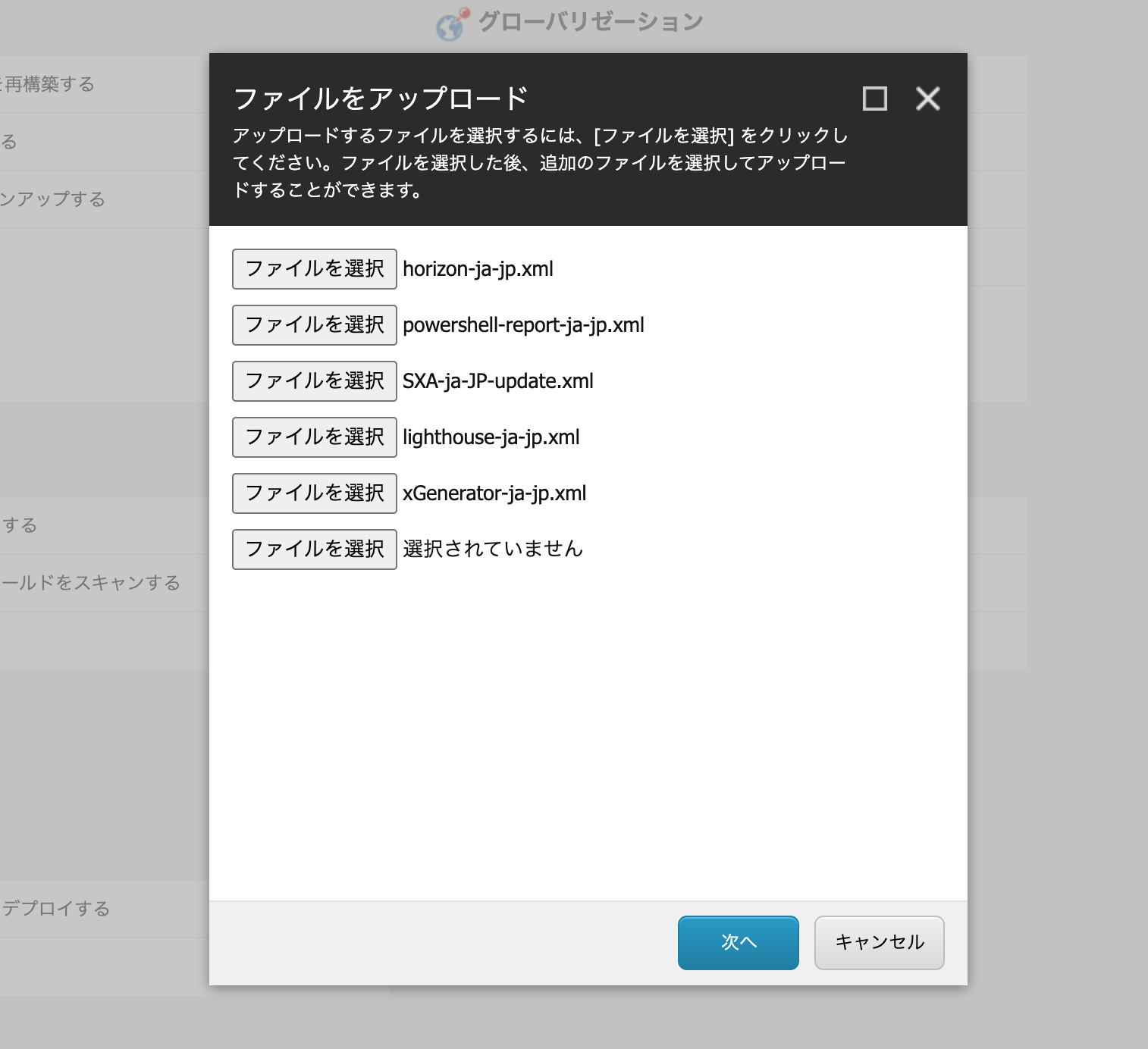Click the グローバリゼーション heading in background
Image resolution: width=1148 pixels, height=1049 pixels.
pyautogui.click(x=591, y=22)
